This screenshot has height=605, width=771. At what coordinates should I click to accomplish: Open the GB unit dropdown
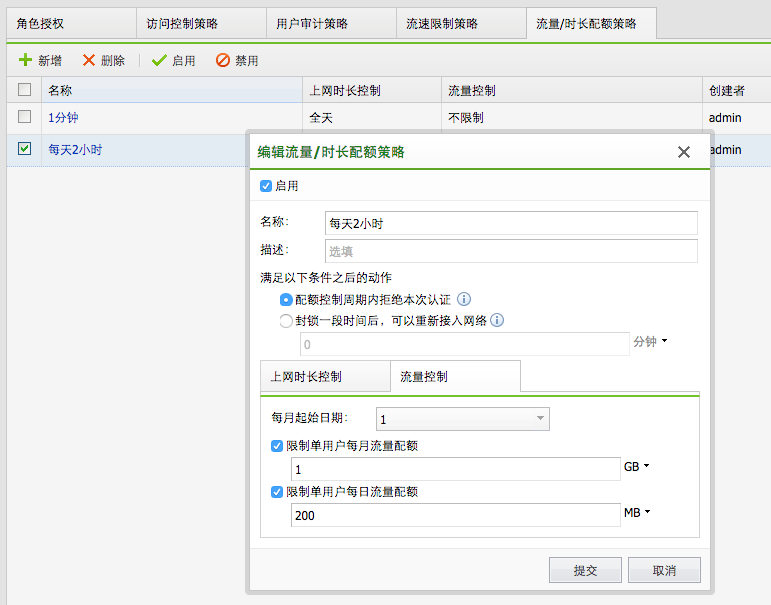click(637, 467)
